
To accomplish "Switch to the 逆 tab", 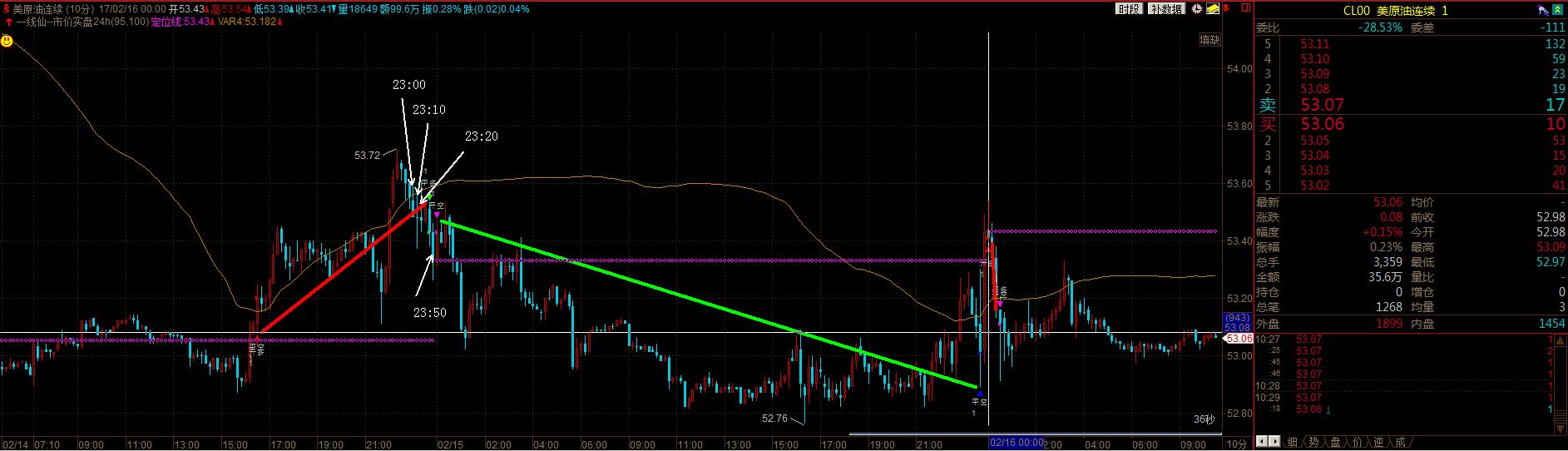I will (x=1378, y=442).
